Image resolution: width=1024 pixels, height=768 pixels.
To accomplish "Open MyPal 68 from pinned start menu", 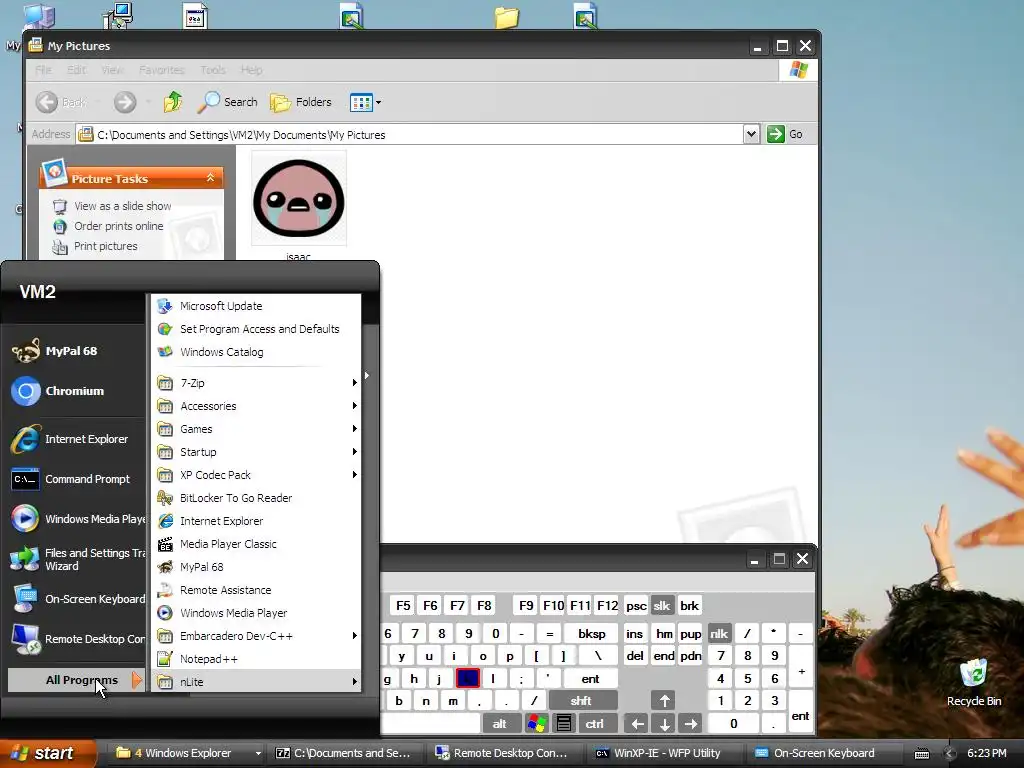I will pos(72,351).
